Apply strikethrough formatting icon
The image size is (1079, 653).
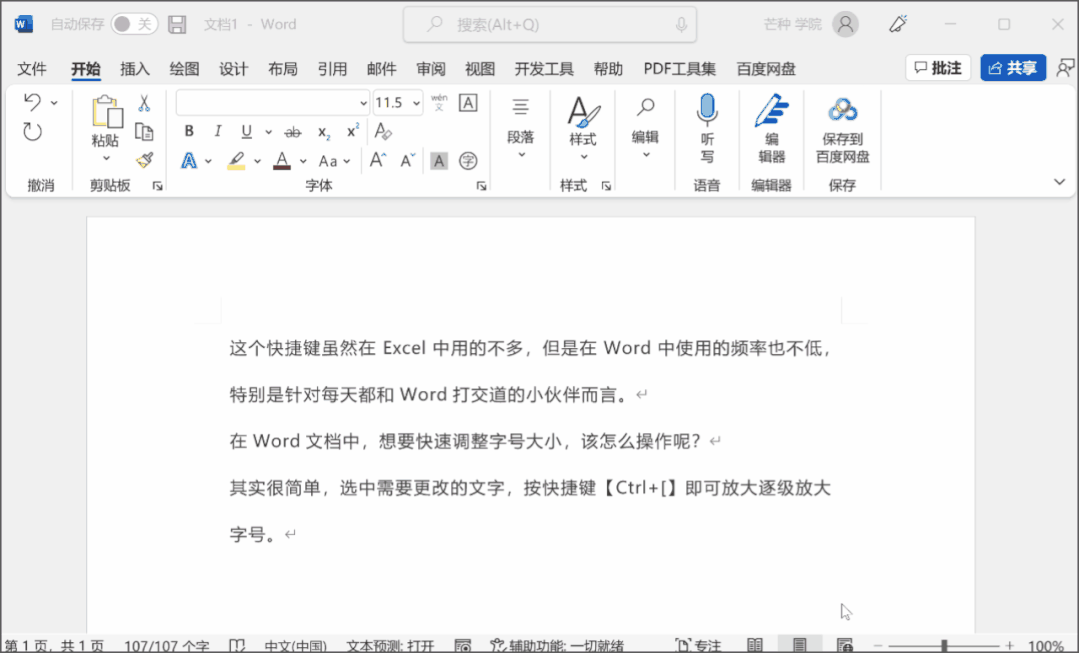(x=293, y=132)
